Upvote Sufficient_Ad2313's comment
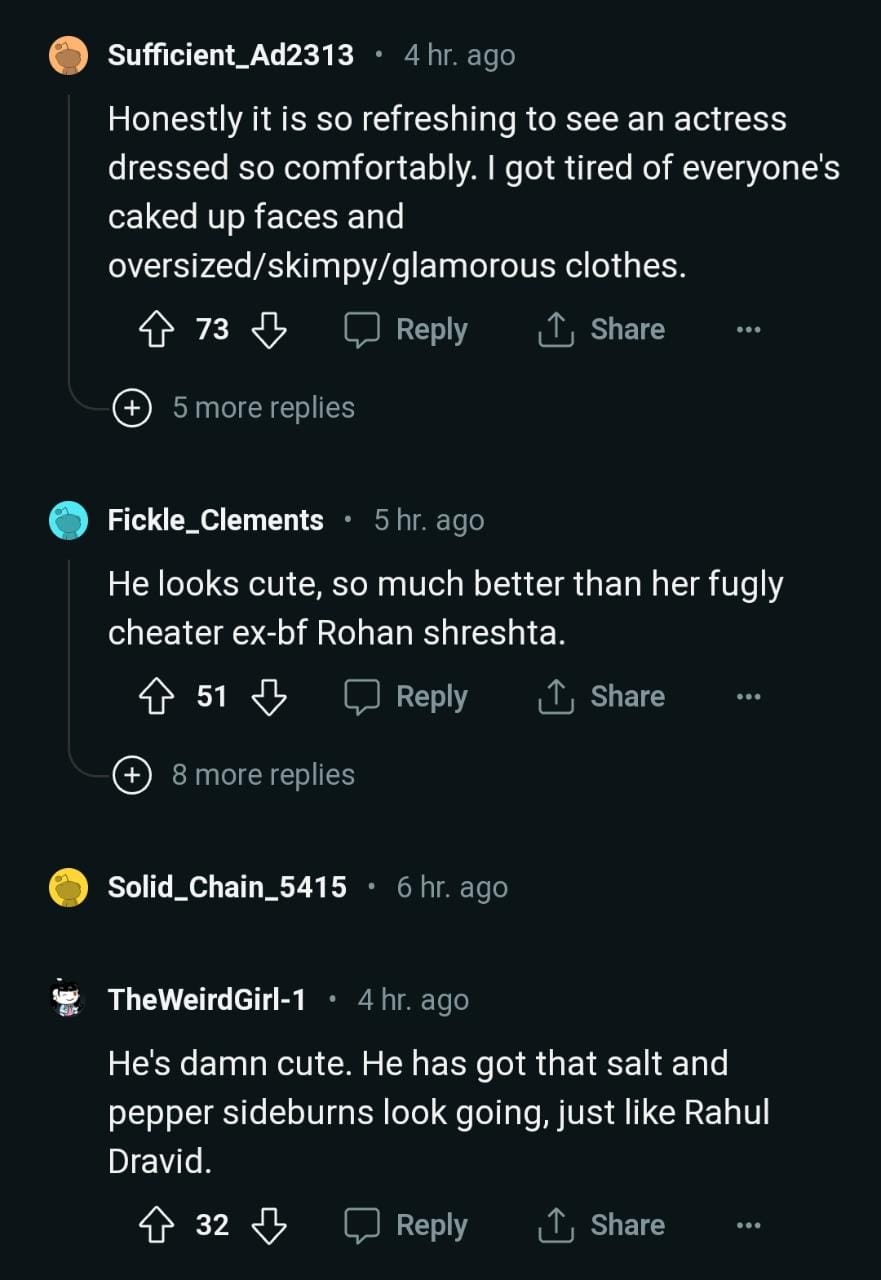881x1280 pixels. 157,330
